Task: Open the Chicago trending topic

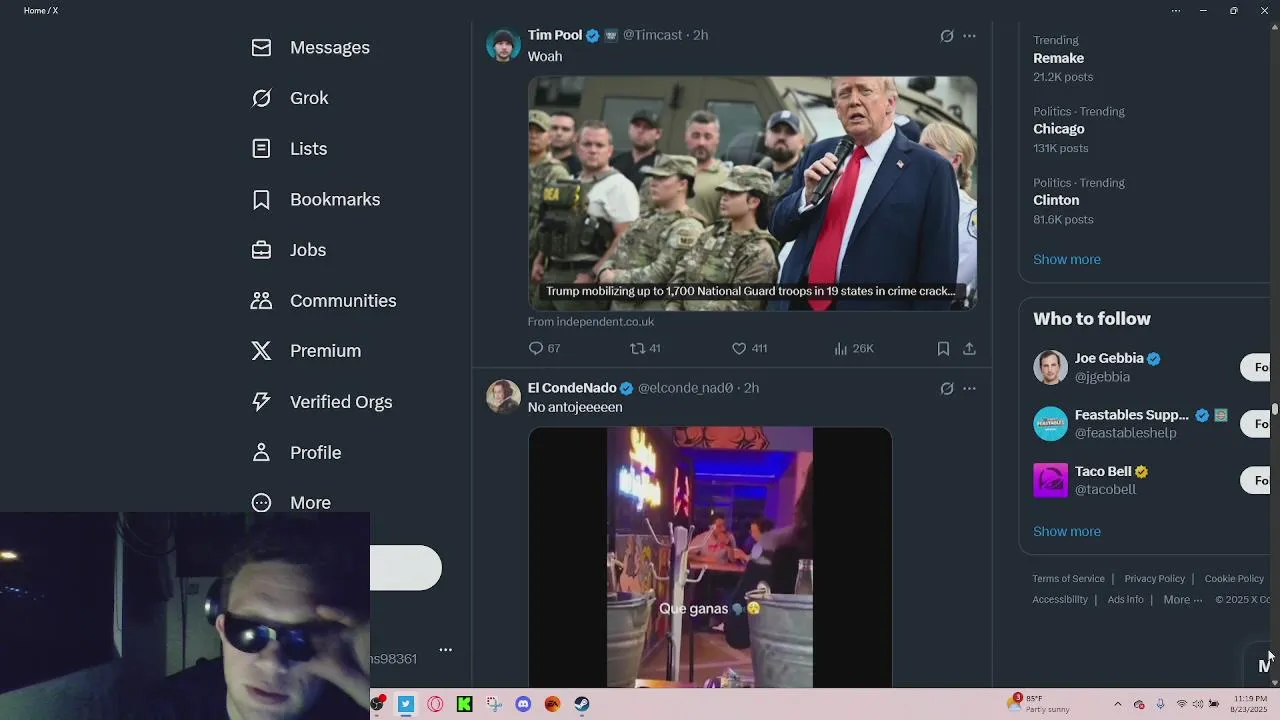Action: point(1059,129)
